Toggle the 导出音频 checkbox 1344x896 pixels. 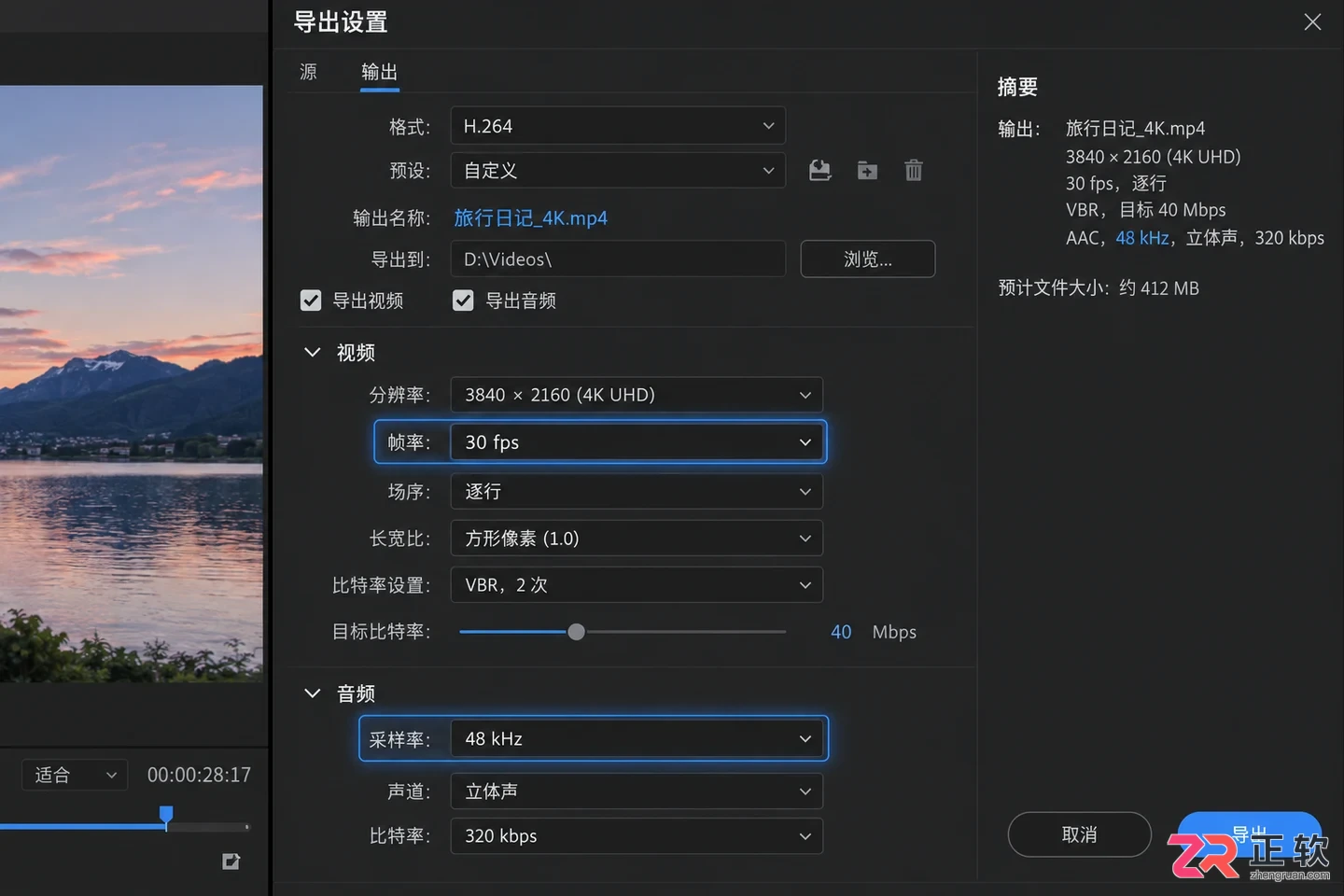463,301
